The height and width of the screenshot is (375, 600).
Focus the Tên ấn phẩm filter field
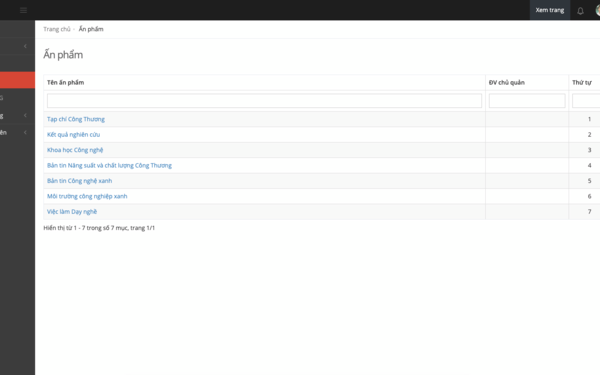[x=264, y=101]
